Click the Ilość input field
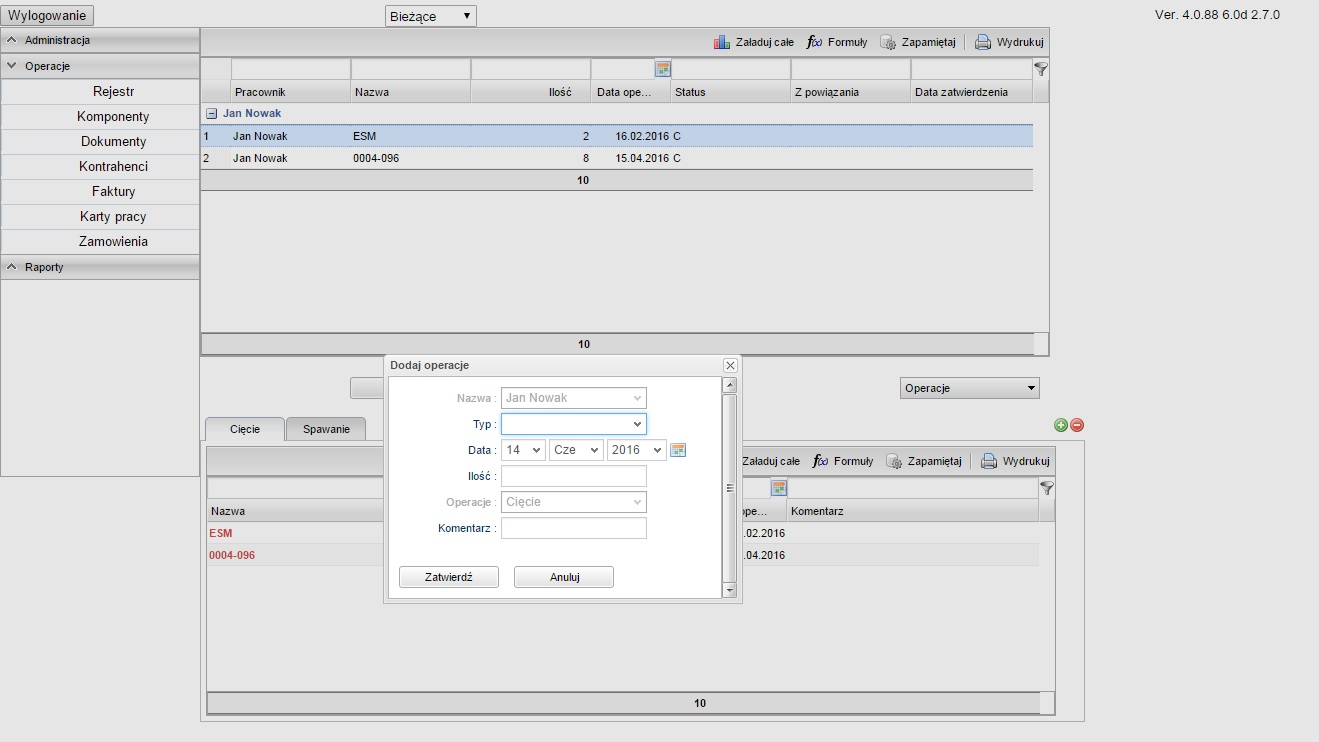Viewport: 1319px width, 742px height. point(574,476)
